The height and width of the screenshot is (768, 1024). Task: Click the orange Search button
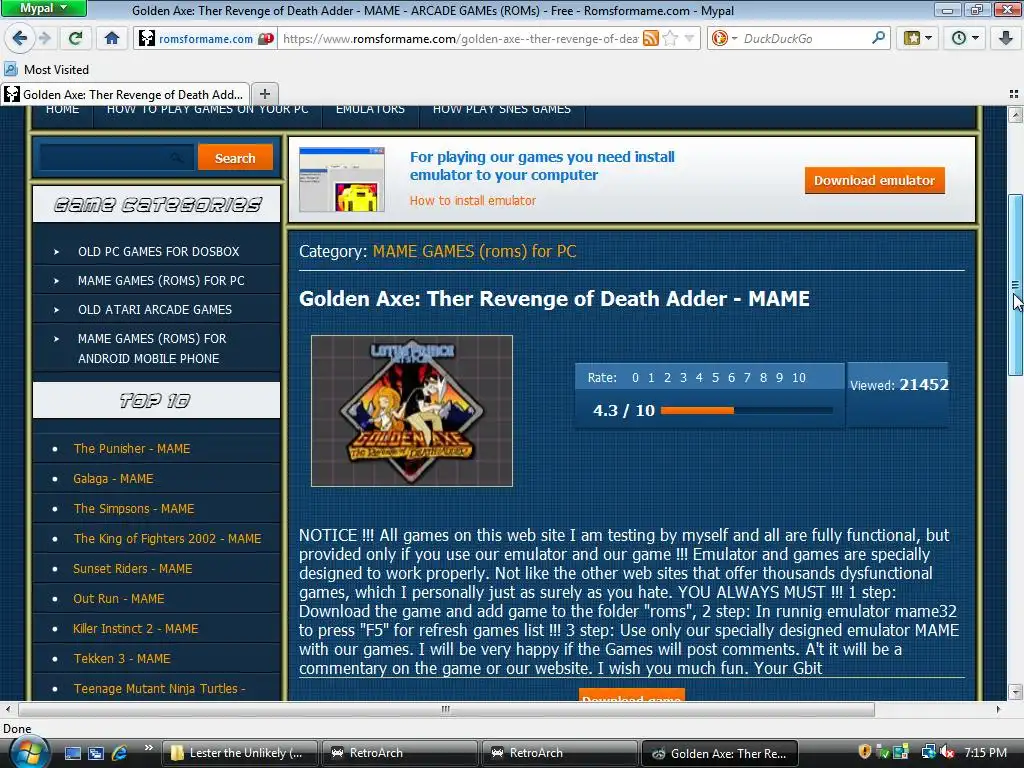pos(235,157)
